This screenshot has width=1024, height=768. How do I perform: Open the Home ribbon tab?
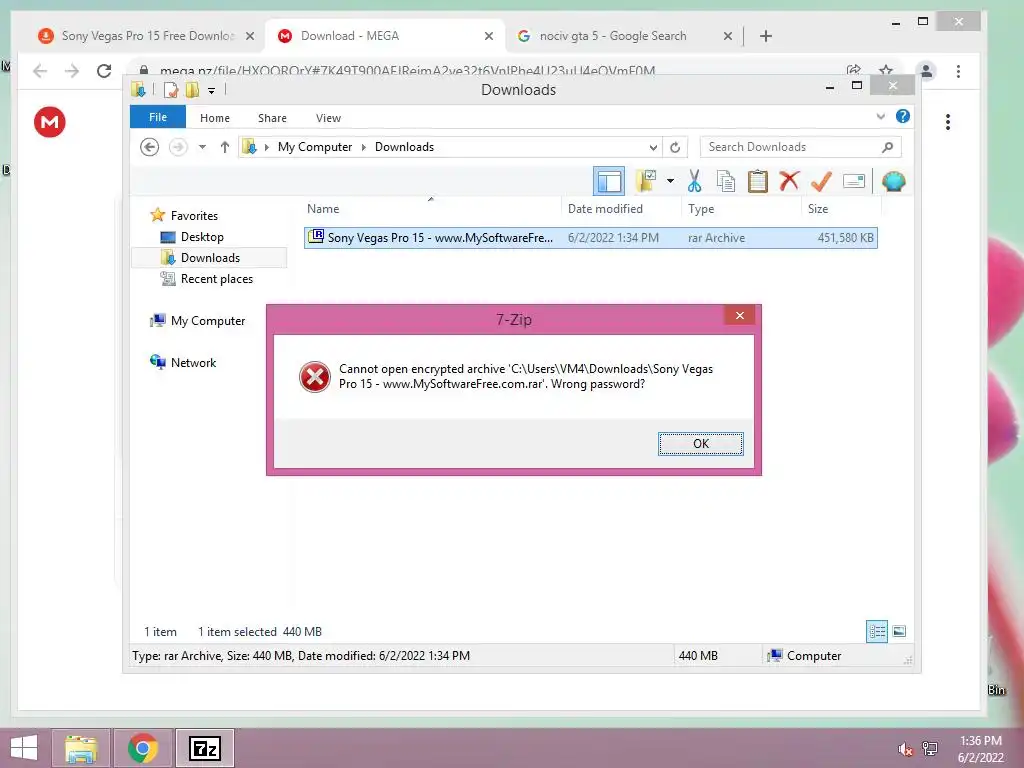pyautogui.click(x=215, y=118)
